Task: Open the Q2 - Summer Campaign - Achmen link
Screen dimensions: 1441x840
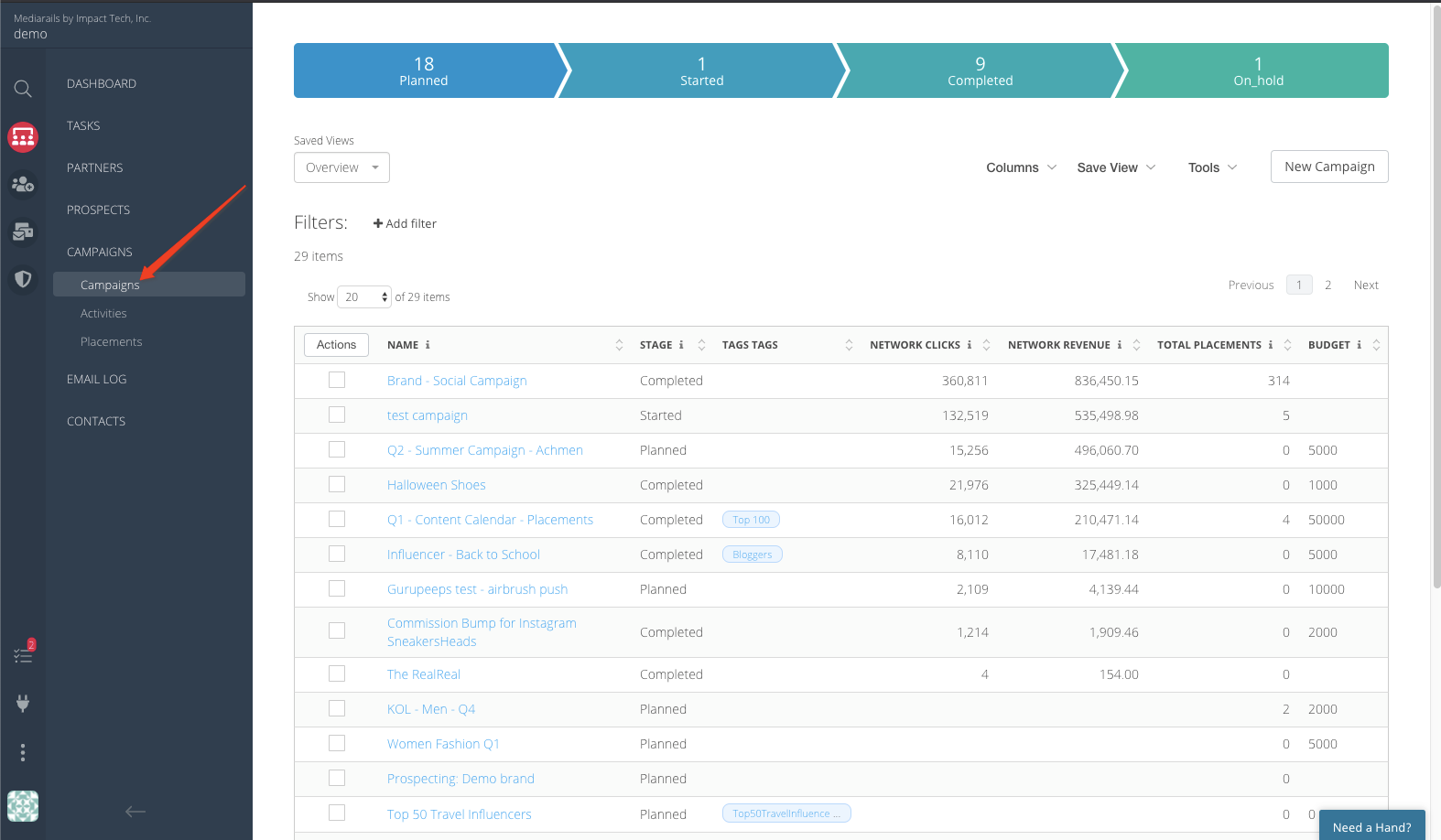Action: 484,450
